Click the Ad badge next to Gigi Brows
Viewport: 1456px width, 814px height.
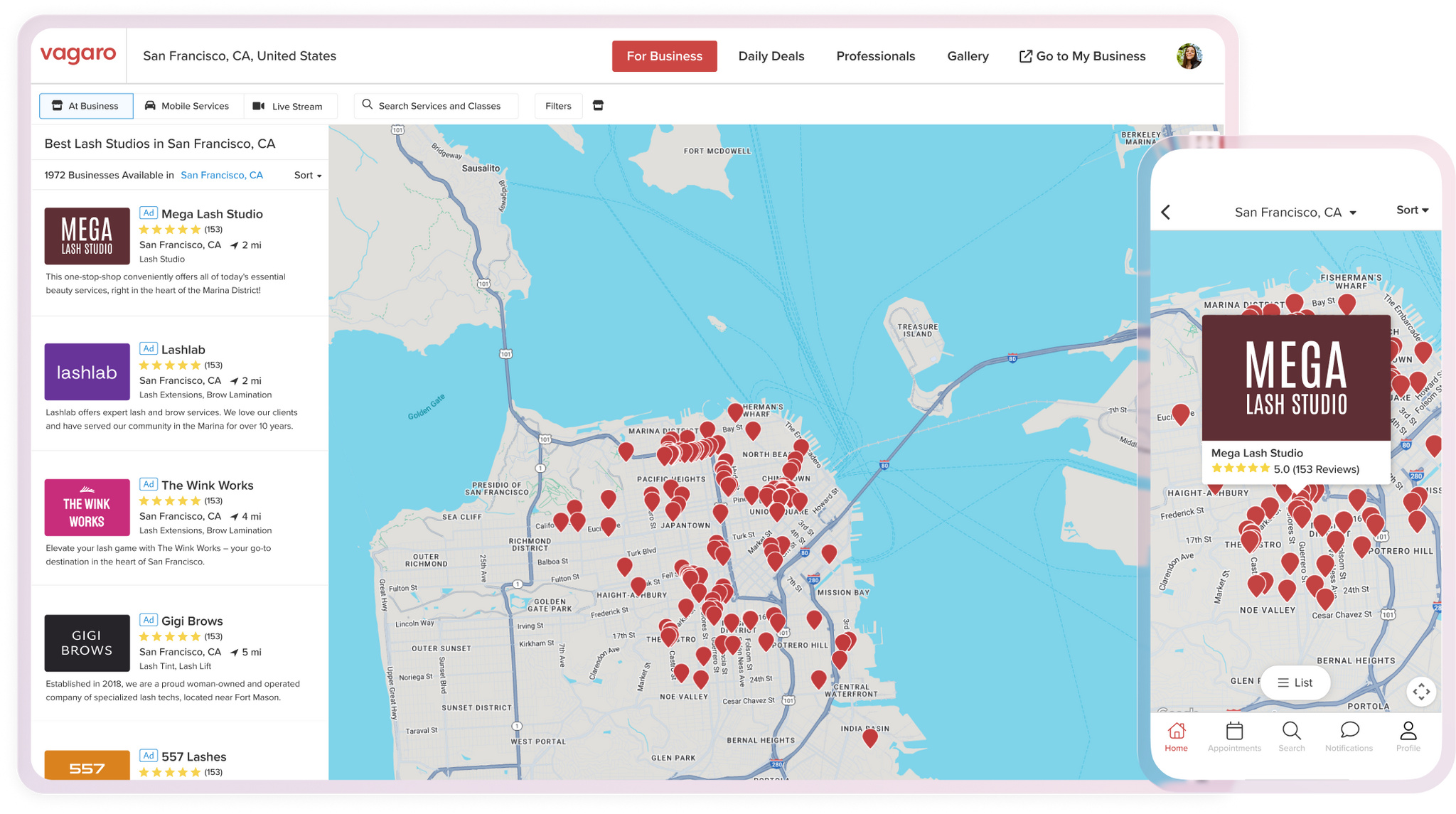click(x=148, y=620)
